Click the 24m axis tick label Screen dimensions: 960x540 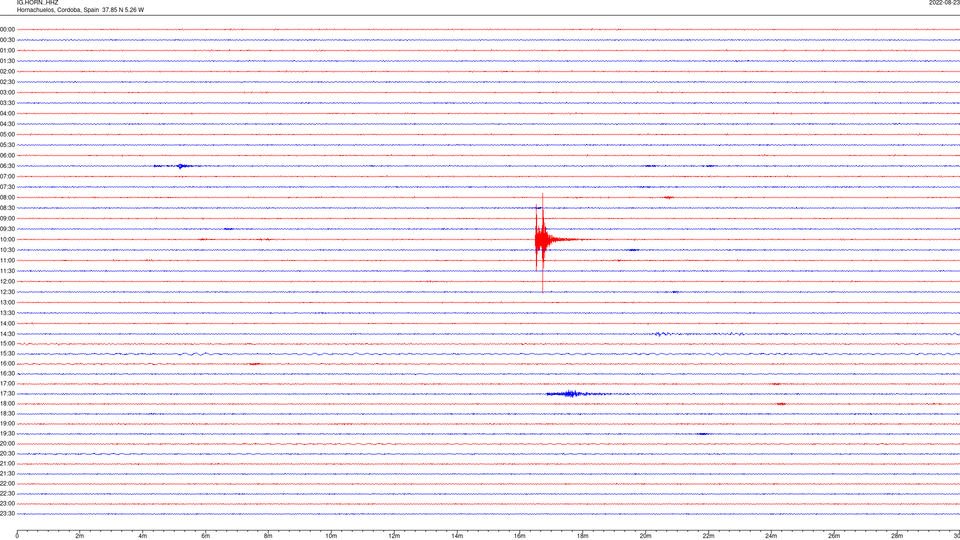(771, 536)
